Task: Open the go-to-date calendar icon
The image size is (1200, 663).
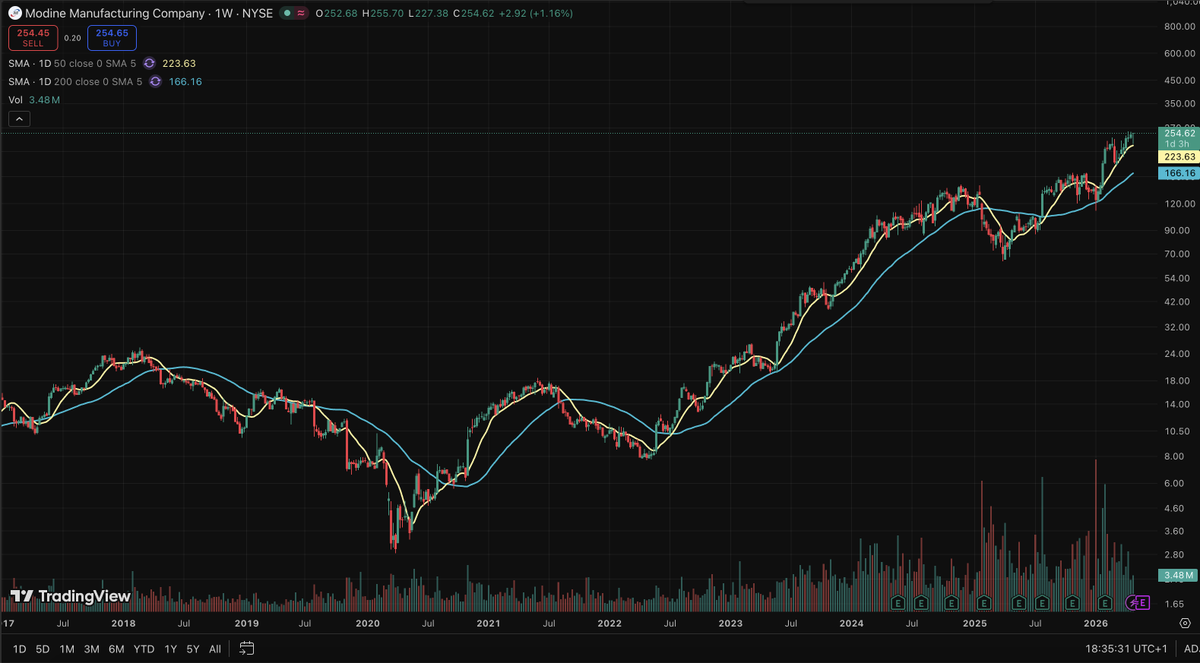Action: click(x=248, y=649)
